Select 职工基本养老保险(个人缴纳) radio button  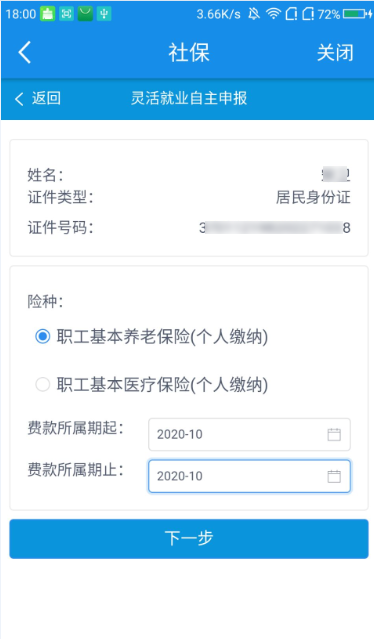point(42,337)
